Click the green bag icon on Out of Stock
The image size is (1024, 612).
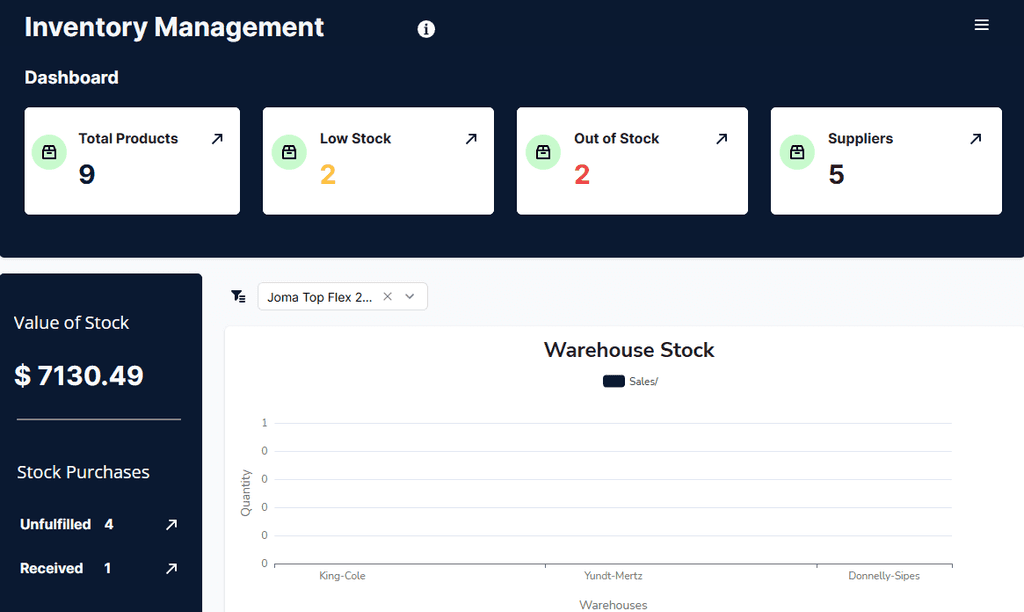click(543, 152)
